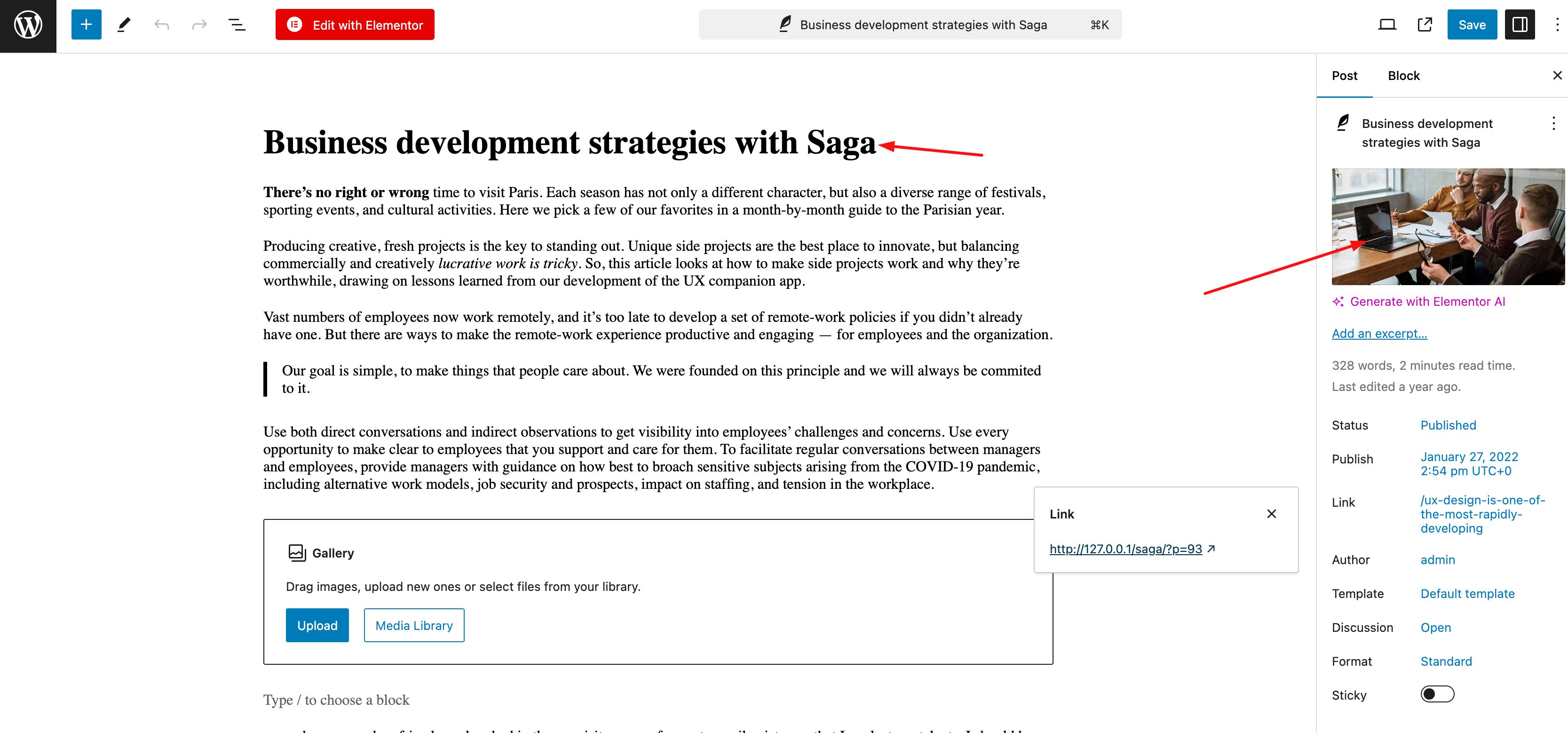Switch to the Post tab
The width and height of the screenshot is (1568, 733).
[1345, 76]
